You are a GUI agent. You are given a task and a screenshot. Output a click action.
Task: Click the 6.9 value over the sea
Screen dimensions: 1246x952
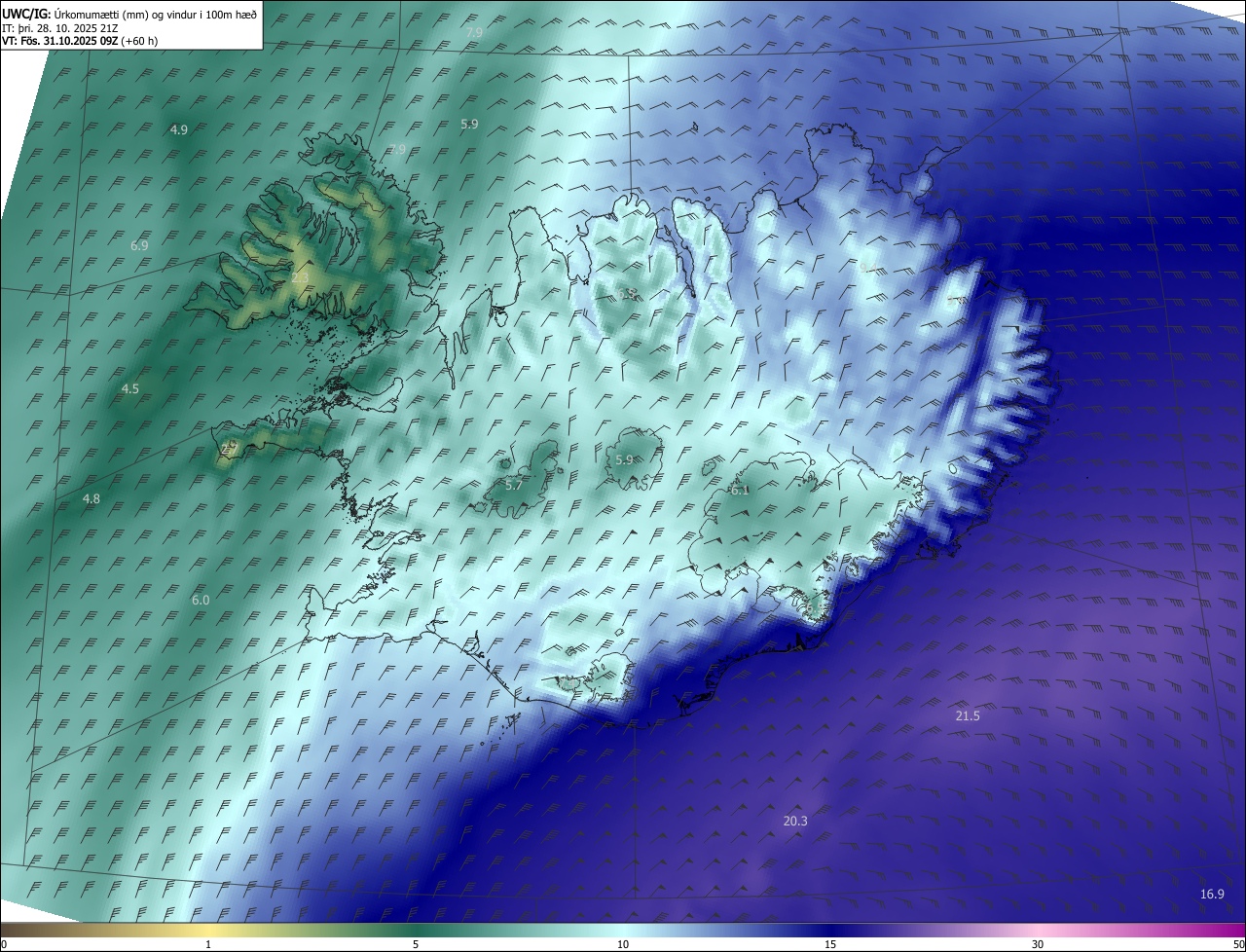(139, 246)
